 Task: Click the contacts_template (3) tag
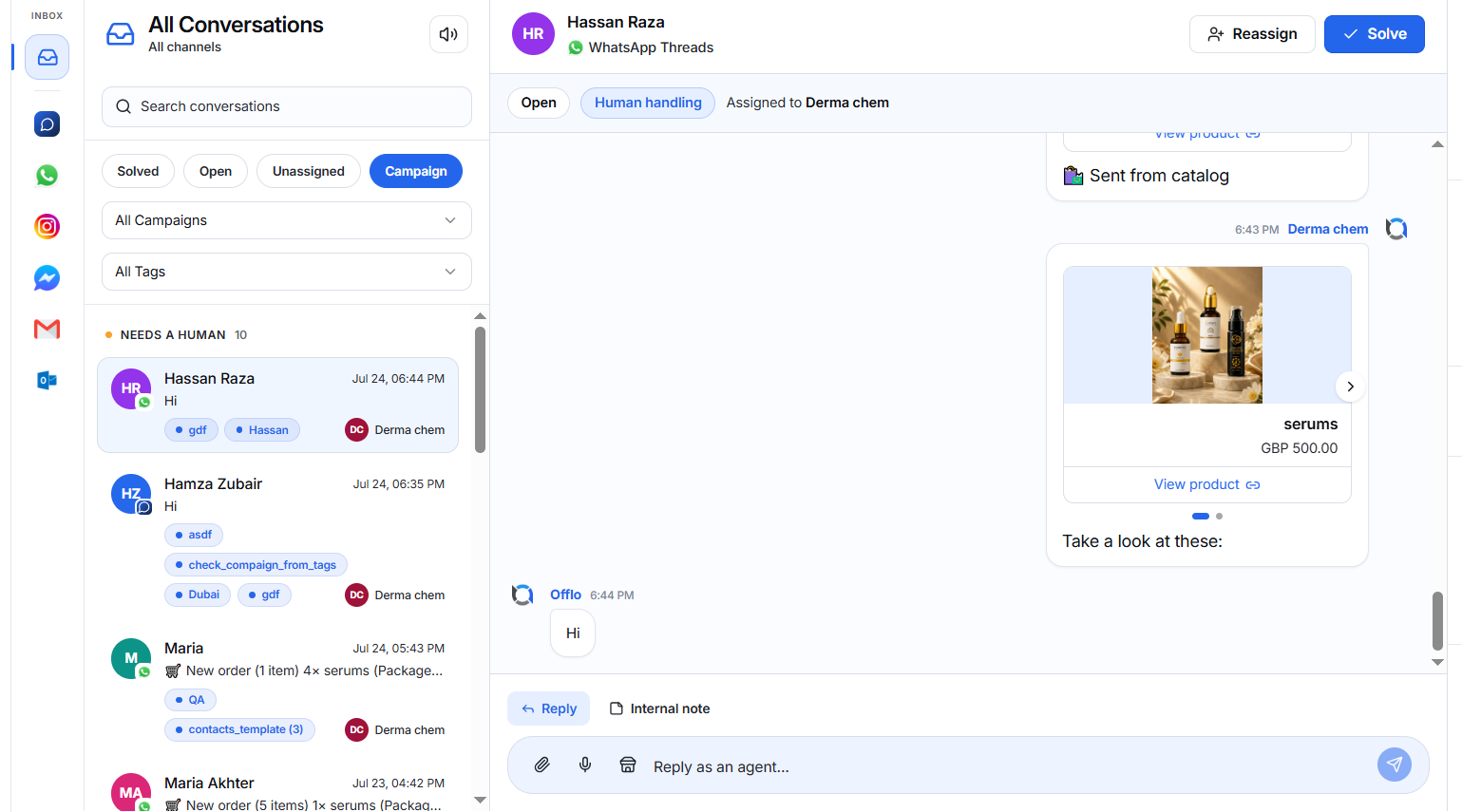coord(239,729)
